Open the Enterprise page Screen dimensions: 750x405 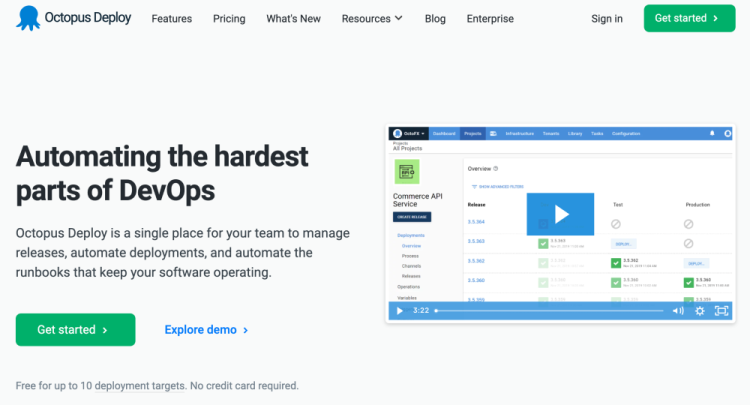[490, 19]
